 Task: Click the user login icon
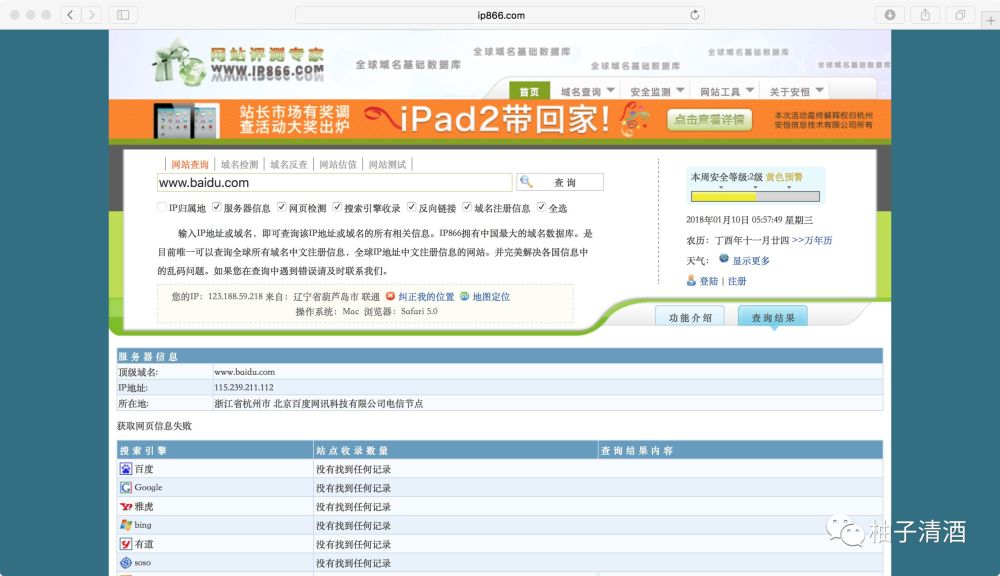[691, 281]
